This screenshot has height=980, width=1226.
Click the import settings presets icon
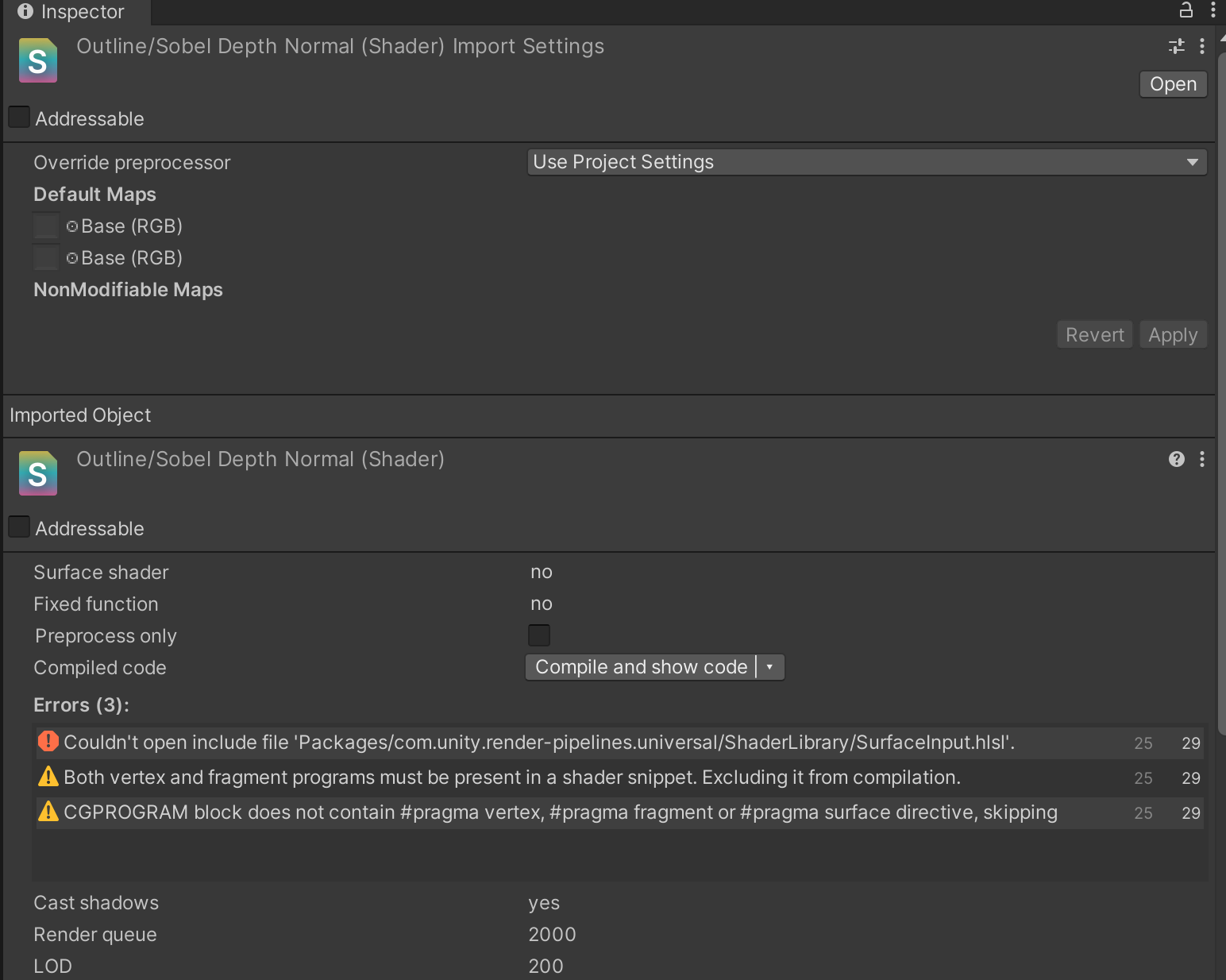point(1176,47)
